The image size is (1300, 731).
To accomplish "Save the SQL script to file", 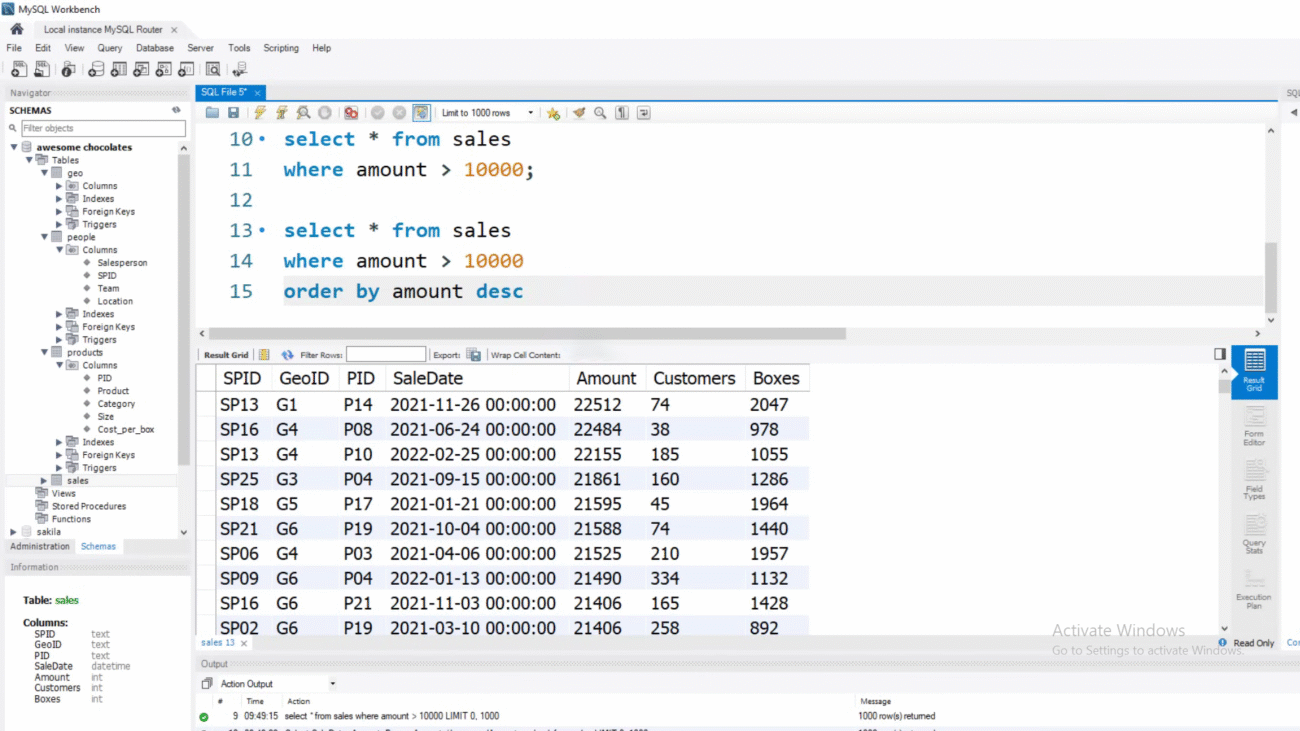I will click(234, 113).
